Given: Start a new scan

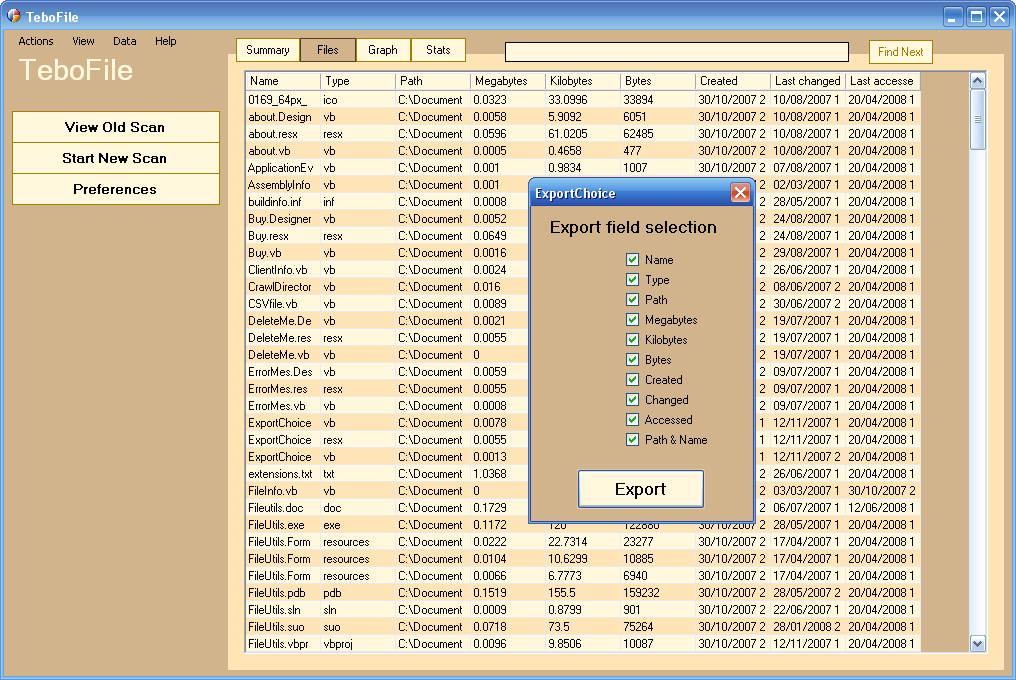Looking at the screenshot, I should pos(115,158).
